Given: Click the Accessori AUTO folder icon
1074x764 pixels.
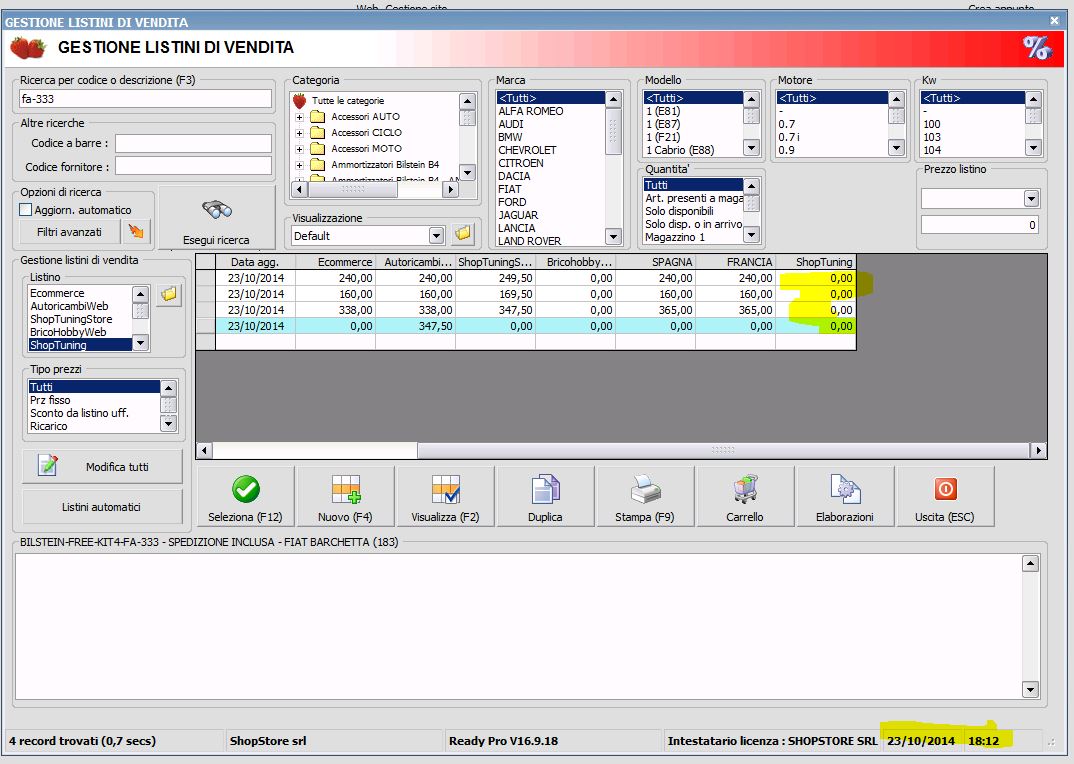Looking at the screenshot, I should click(317, 116).
